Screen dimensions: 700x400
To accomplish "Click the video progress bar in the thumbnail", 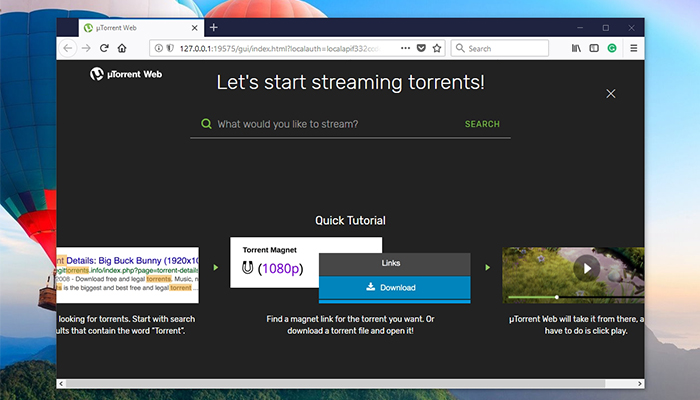I will [576, 297].
